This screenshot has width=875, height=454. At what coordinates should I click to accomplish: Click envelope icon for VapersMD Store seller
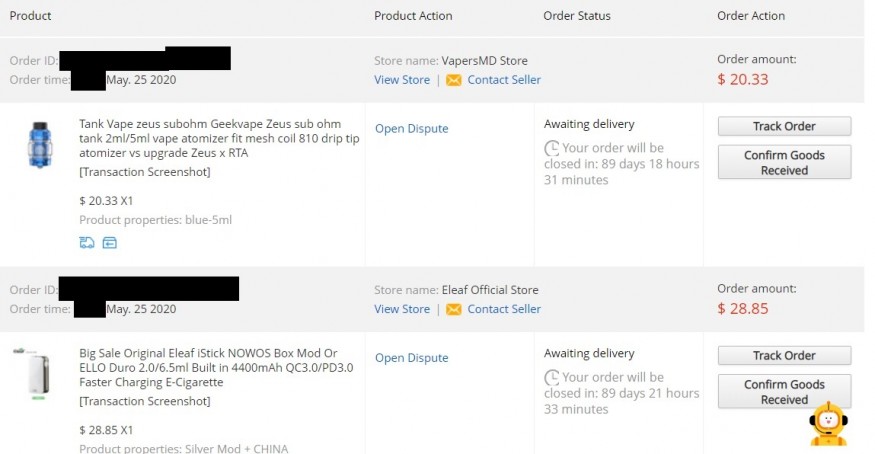click(x=454, y=80)
